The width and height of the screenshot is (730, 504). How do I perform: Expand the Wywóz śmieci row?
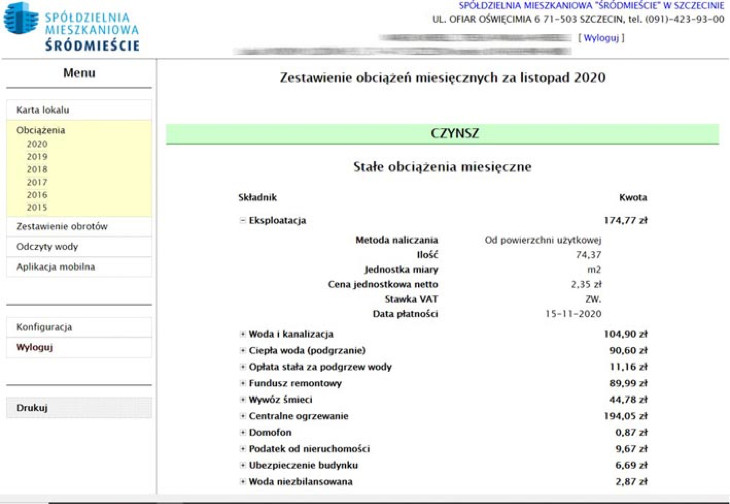pyautogui.click(x=242, y=400)
